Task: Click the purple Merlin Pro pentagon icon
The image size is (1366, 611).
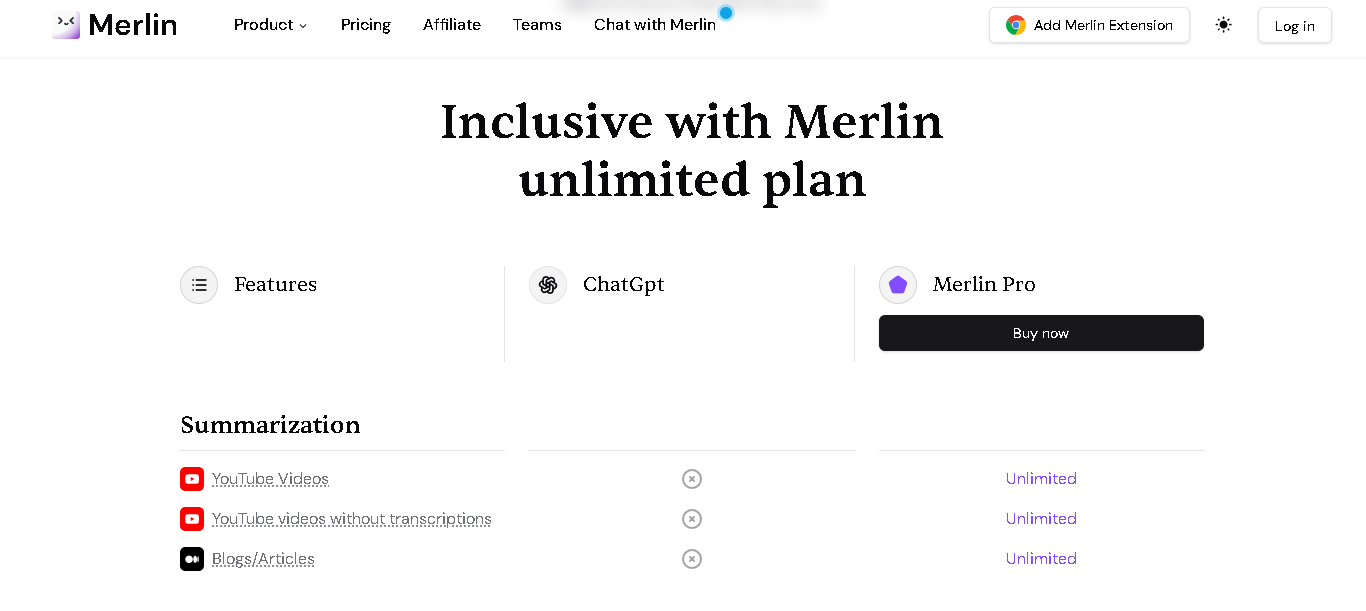Action: point(898,285)
